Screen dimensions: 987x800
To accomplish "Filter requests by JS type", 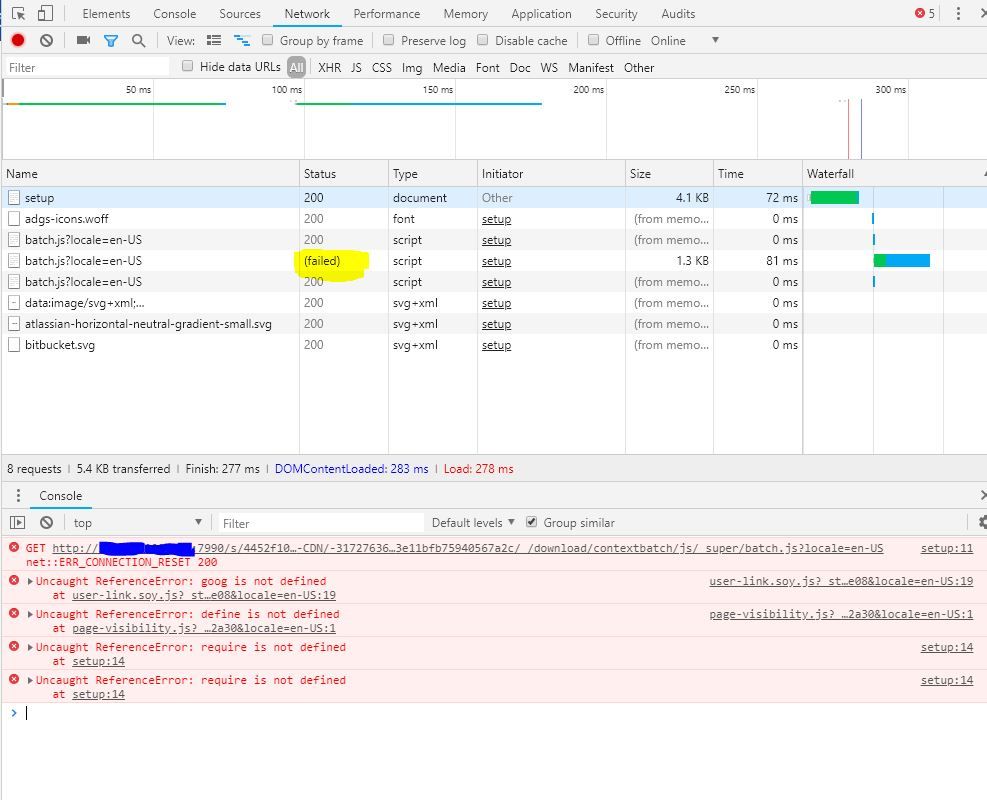I will 356,67.
